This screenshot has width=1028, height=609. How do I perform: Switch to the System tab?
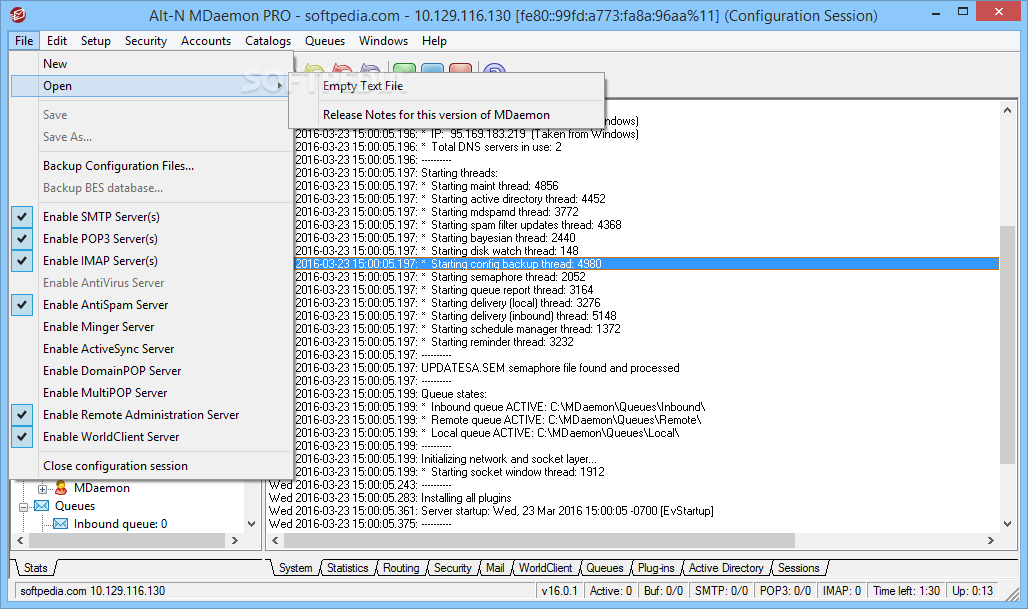tap(295, 568)
